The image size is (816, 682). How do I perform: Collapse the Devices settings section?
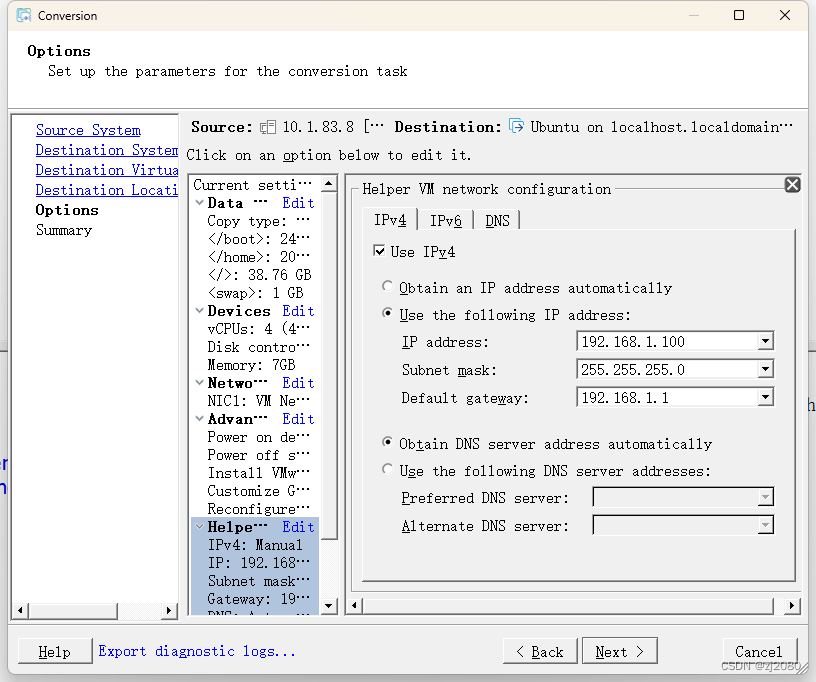199,311
